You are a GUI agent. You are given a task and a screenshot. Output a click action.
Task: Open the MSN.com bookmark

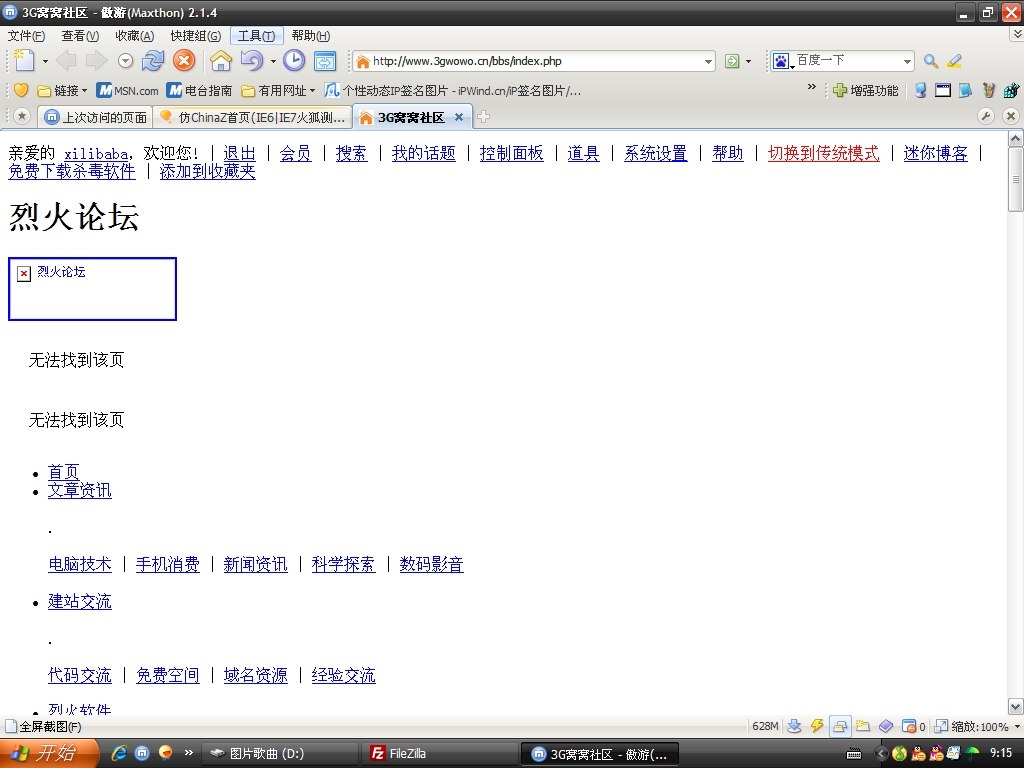point(127,91)
